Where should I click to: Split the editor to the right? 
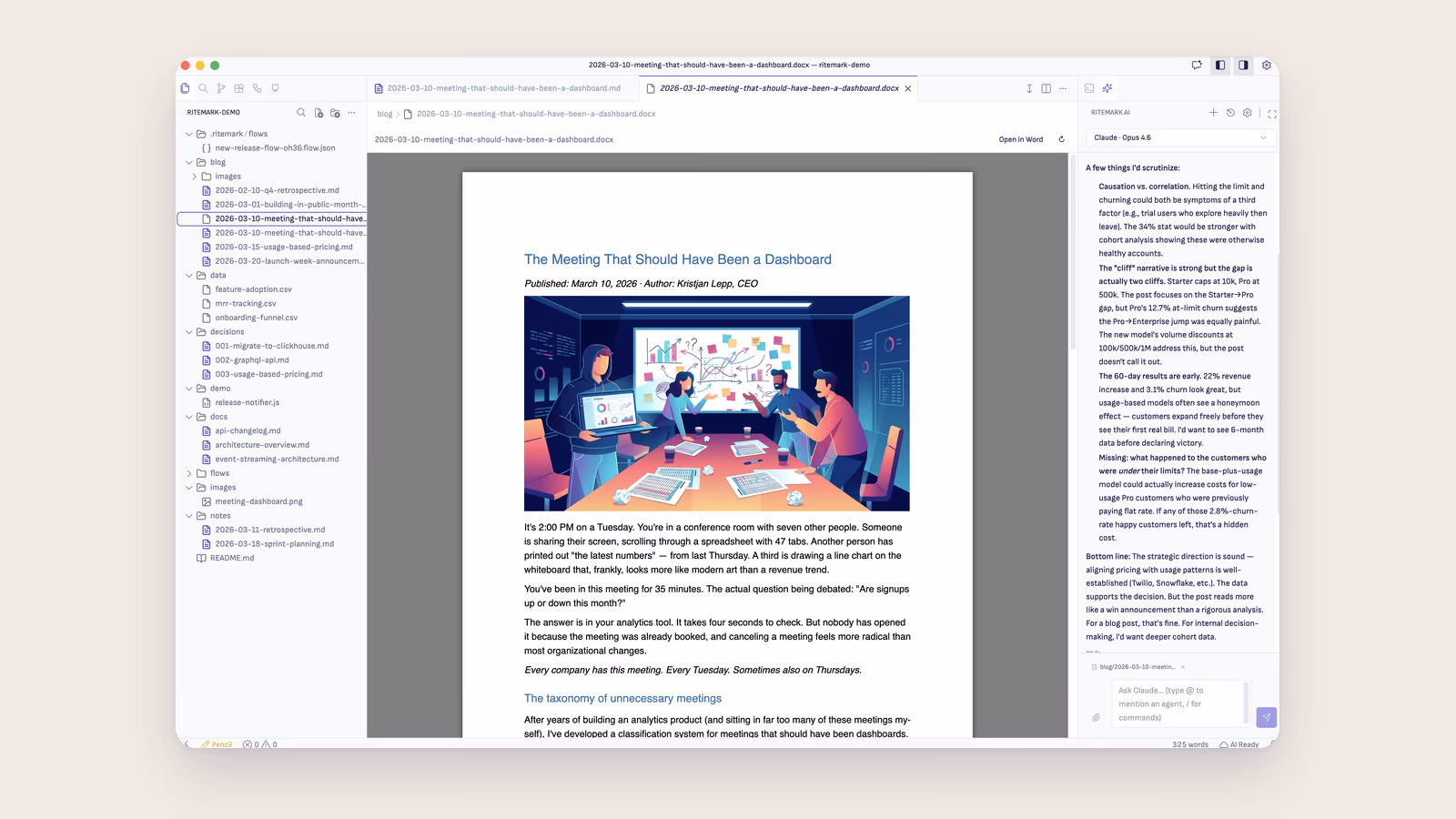pos(1046,88)
